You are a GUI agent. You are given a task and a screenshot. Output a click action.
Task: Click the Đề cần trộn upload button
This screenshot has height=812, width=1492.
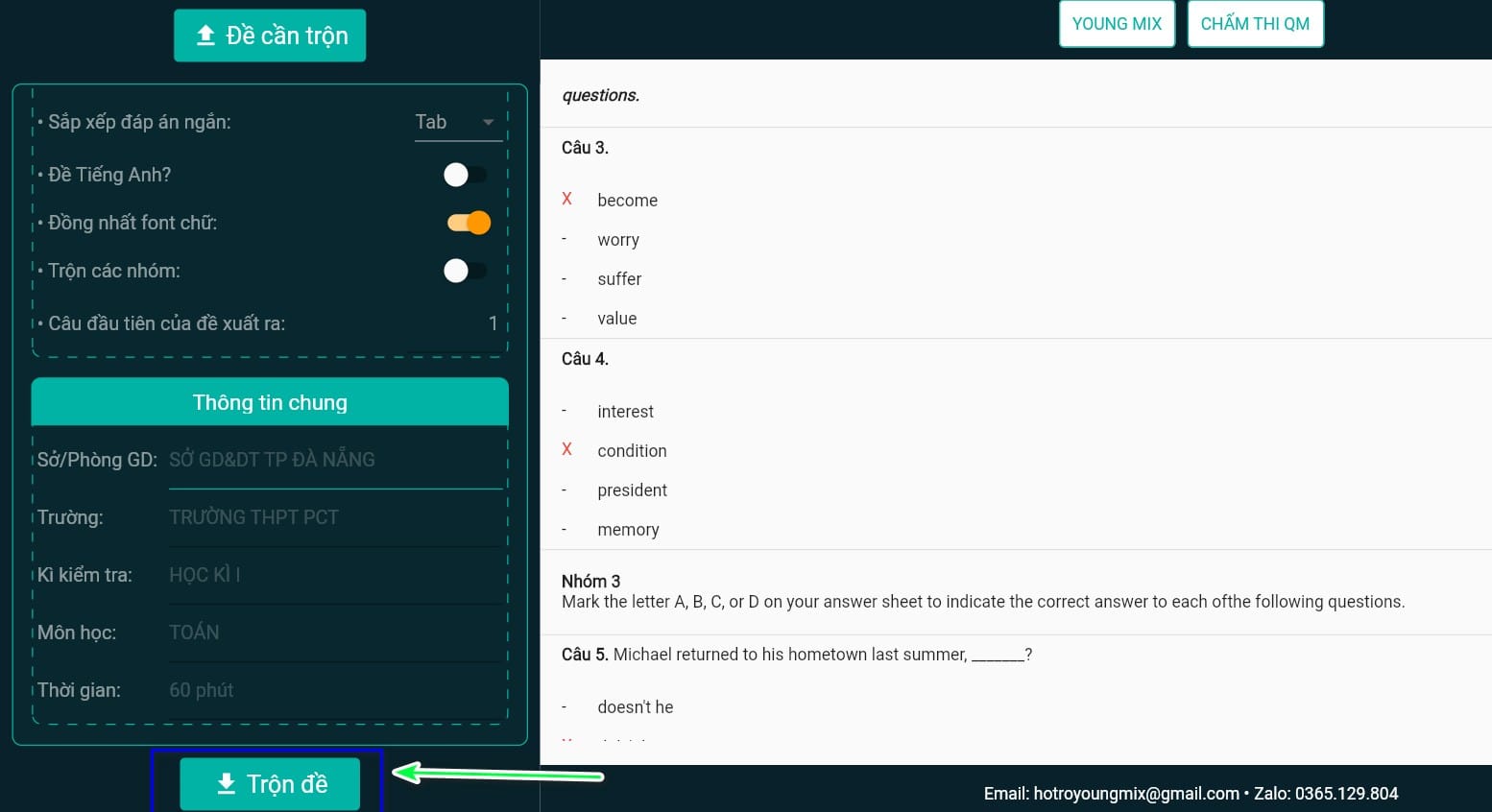pos(270,36)
